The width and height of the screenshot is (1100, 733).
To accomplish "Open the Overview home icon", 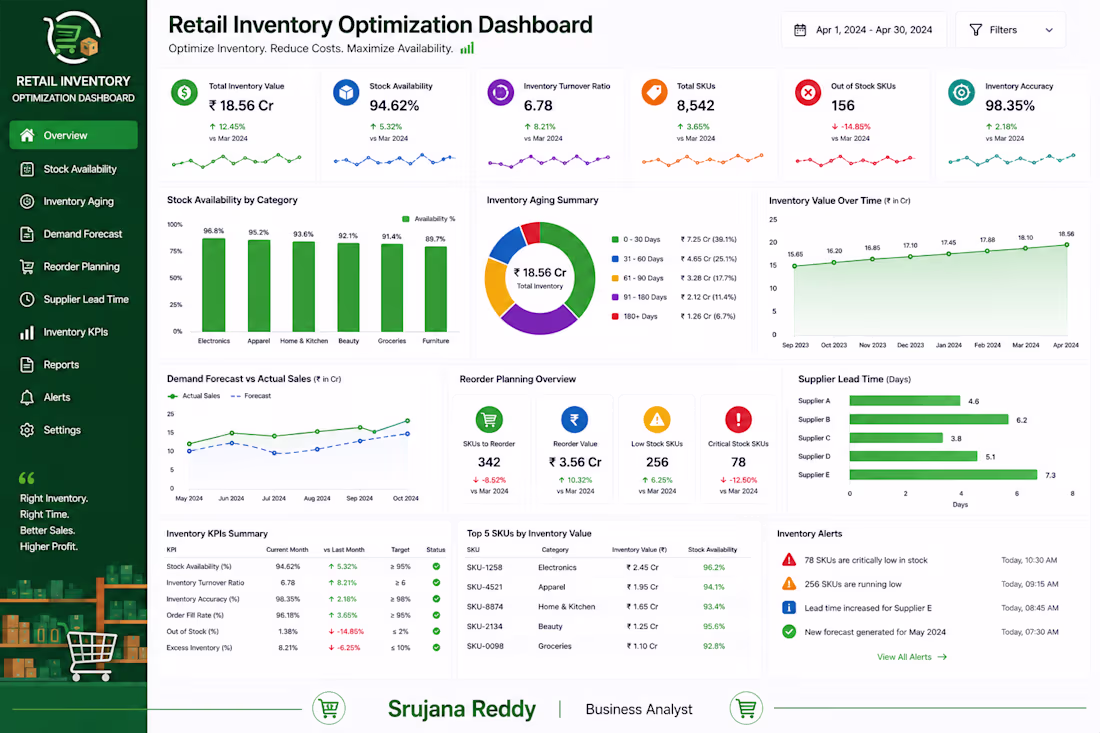I will pyautogui.click(x=27, y=135).
